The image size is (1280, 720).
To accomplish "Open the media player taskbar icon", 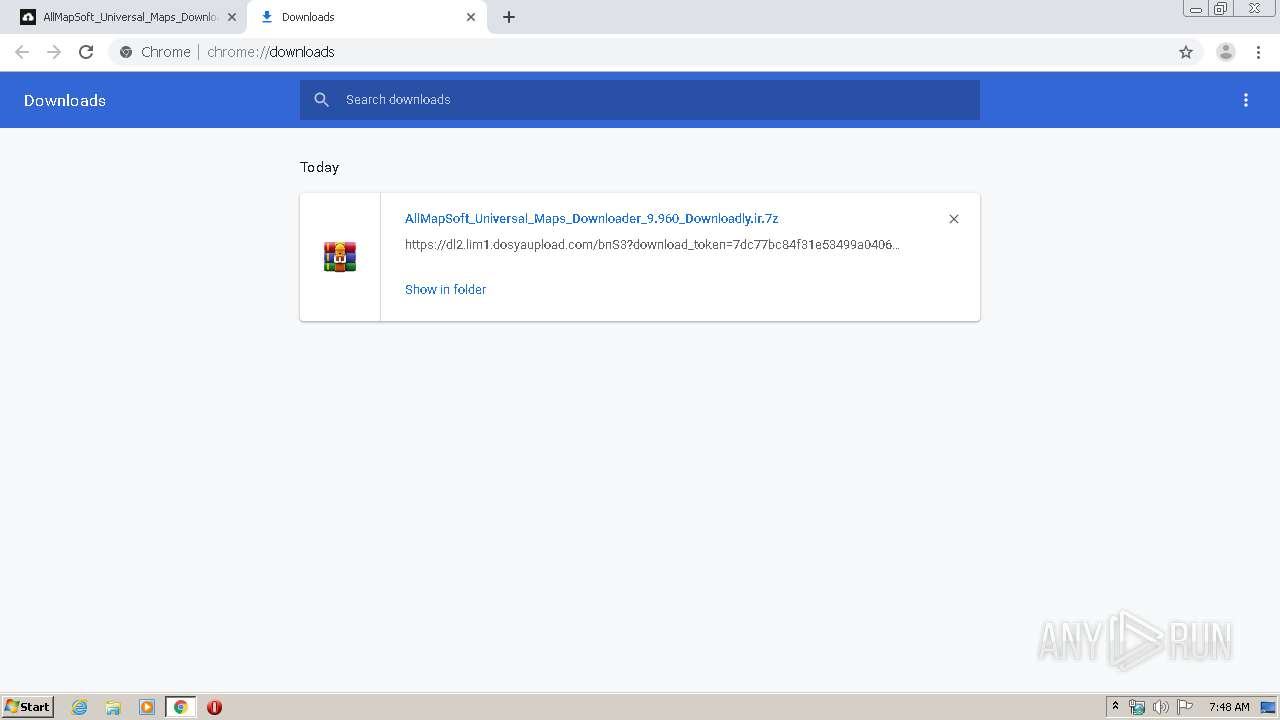I will pyautogui.click(x=147, y=707).
